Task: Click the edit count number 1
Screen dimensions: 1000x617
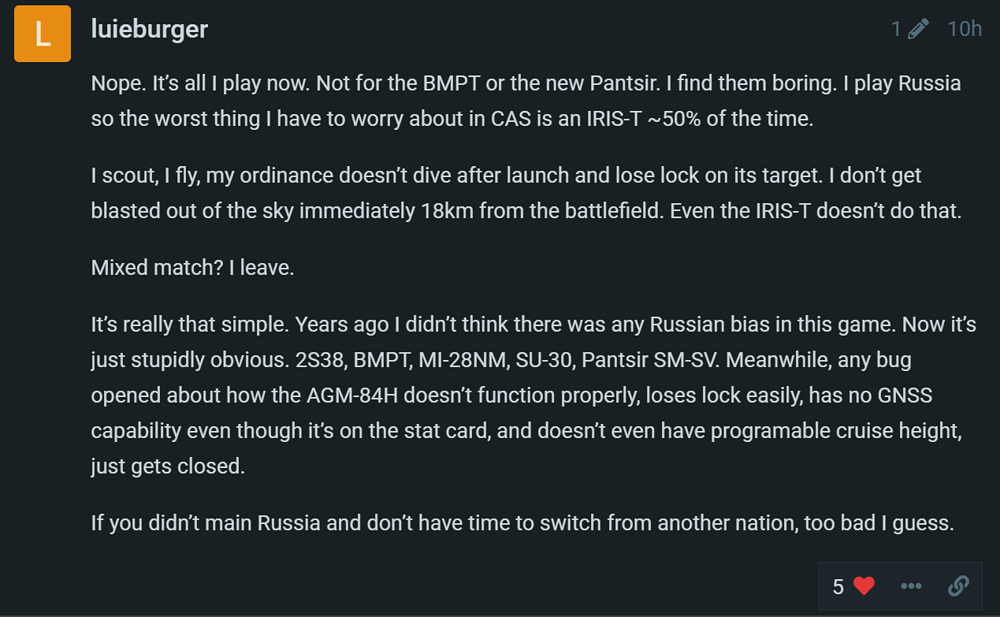Action: click(x=896, y=29)
